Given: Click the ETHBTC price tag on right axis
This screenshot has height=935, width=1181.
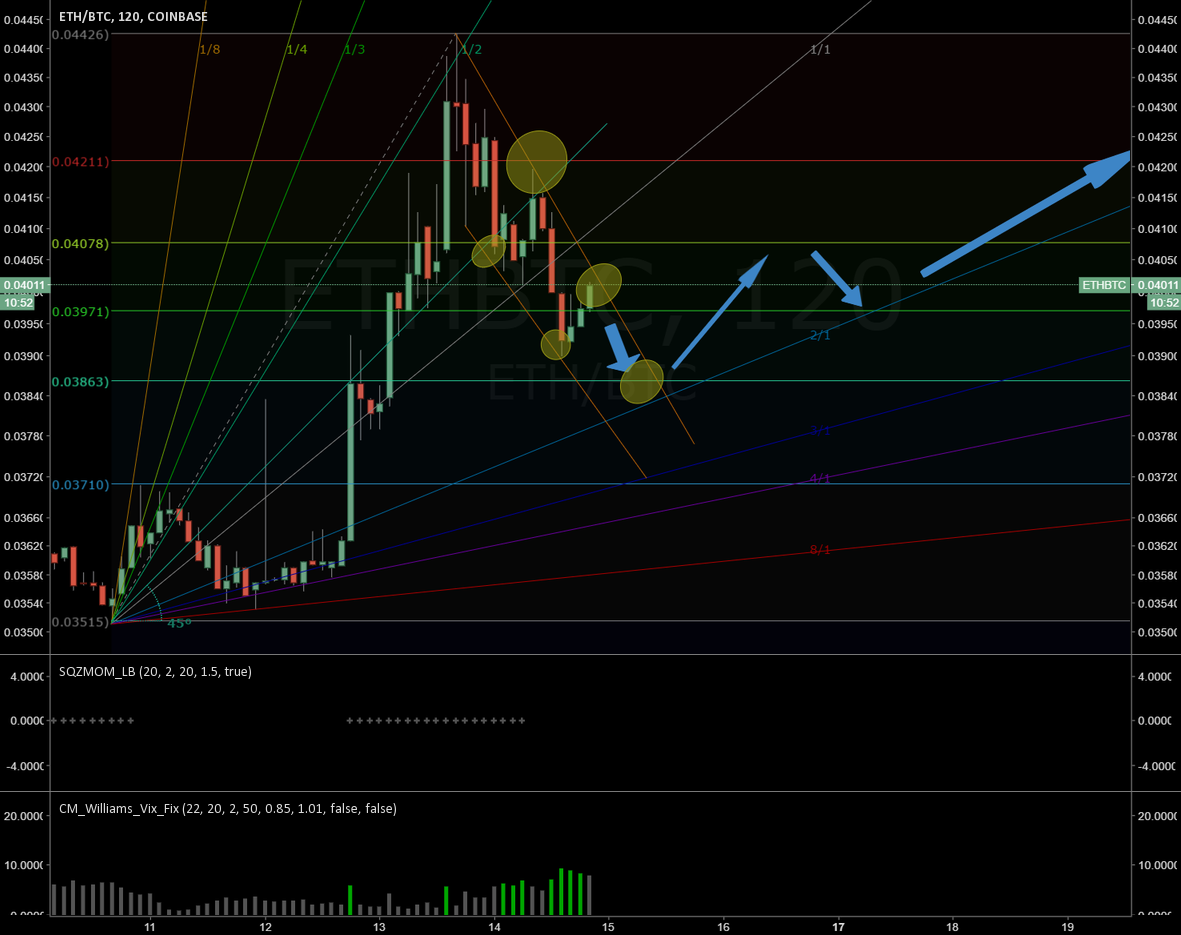Looking at the screenshot, I should click(x=1104, y=286).
